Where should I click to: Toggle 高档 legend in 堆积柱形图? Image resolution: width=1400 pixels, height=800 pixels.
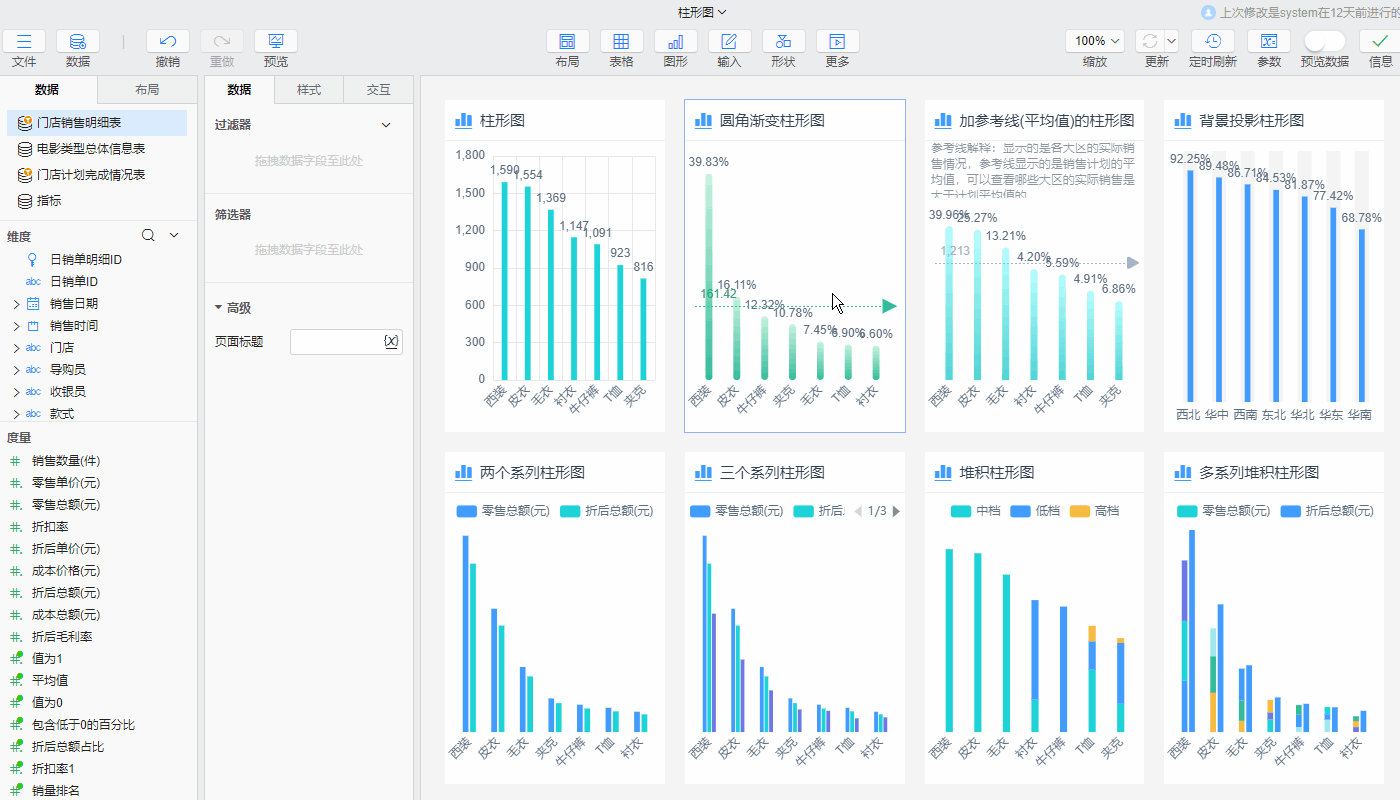(x=1094, y=511)
